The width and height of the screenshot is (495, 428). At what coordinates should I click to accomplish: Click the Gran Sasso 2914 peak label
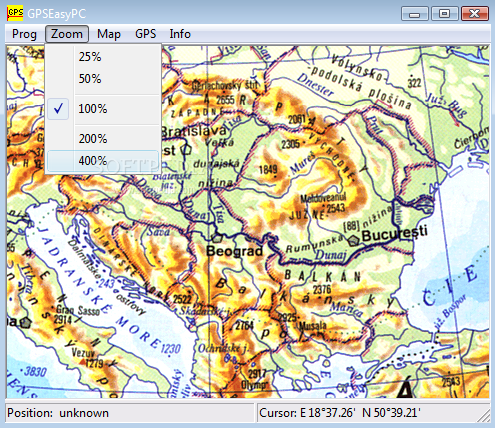click(x=77, y=314)
